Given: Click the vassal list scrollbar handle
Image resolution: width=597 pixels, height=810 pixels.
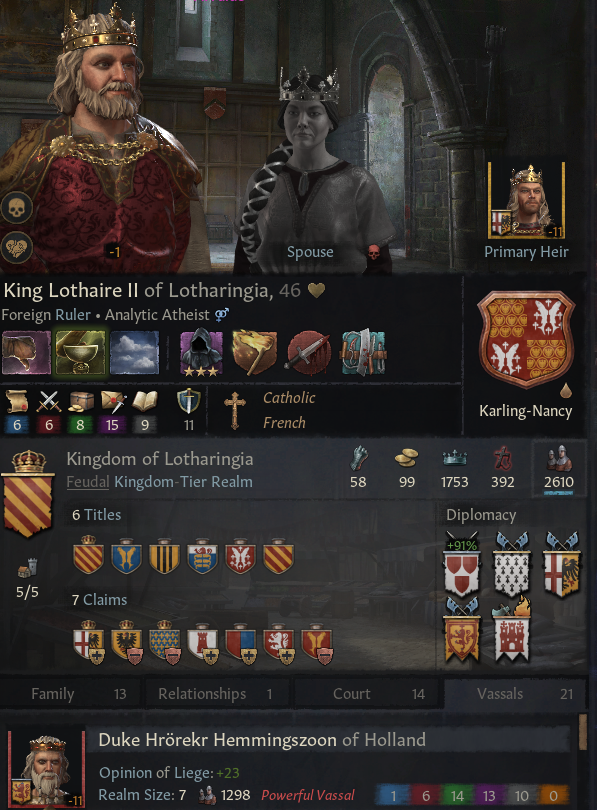Looking at the screenshot, I should [583, 731].
